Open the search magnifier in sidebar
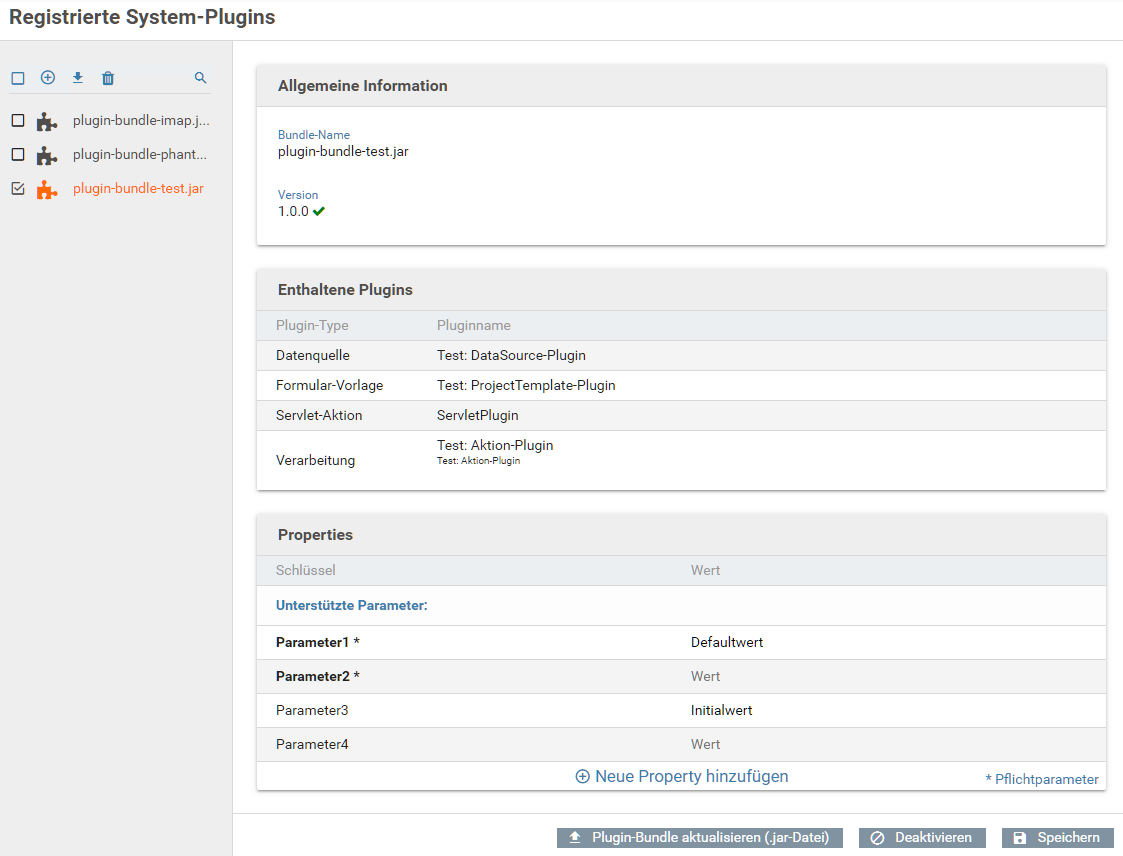This screenshot has height=856, width=1123. tap(200, 78)
